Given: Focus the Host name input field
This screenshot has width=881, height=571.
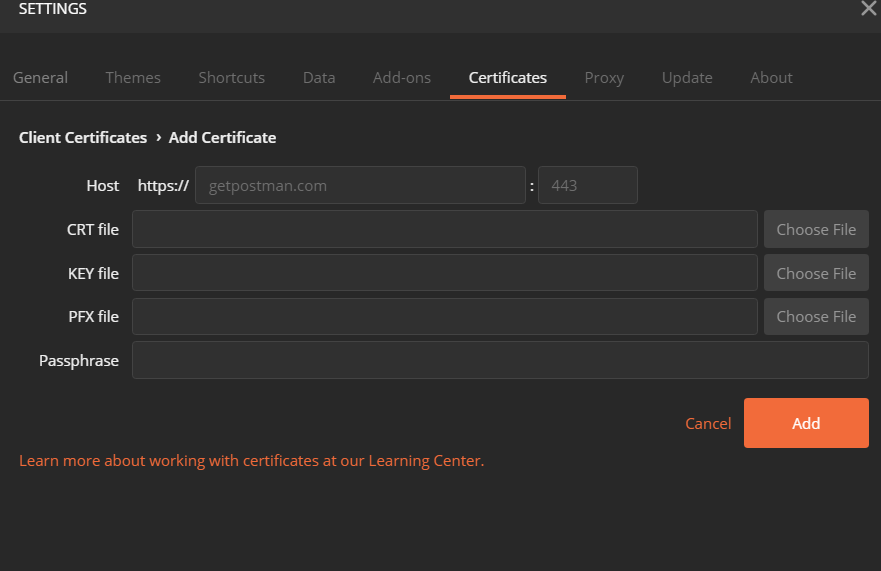Looking at the screenshot, I should [360, 185].
